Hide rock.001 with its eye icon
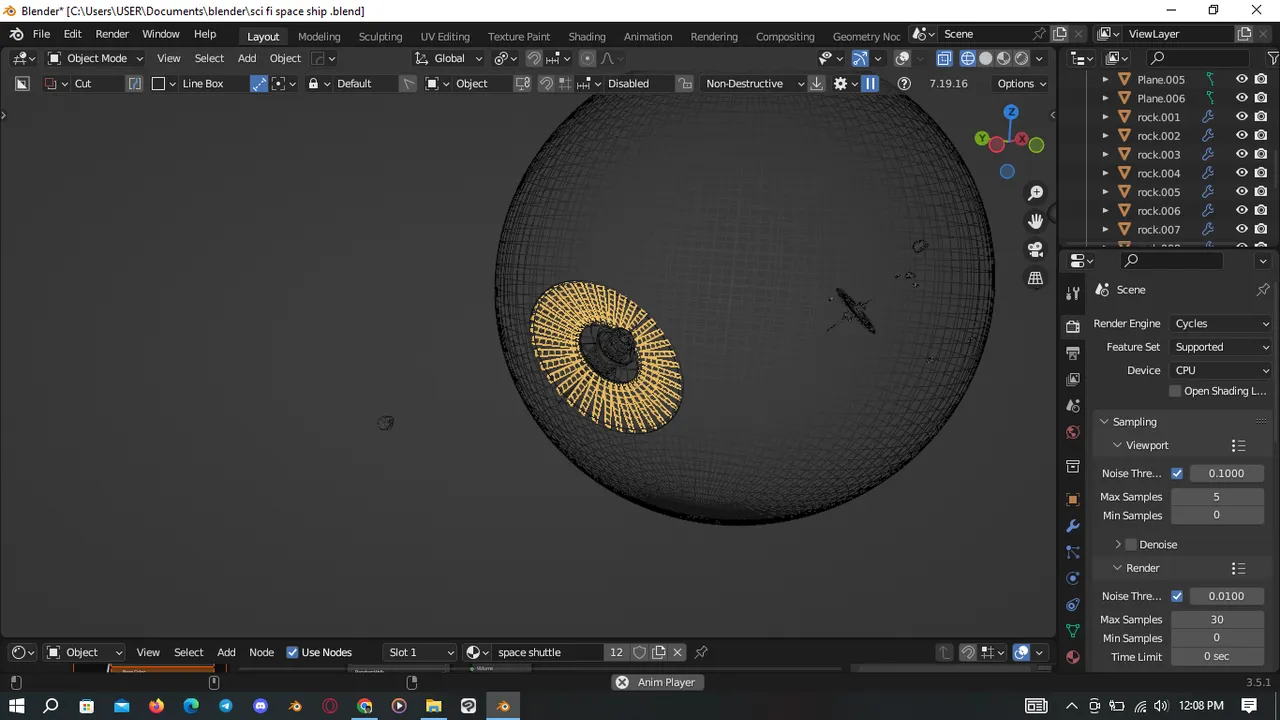Viewport: 1280px width, 720px height. click(1242, 117)
